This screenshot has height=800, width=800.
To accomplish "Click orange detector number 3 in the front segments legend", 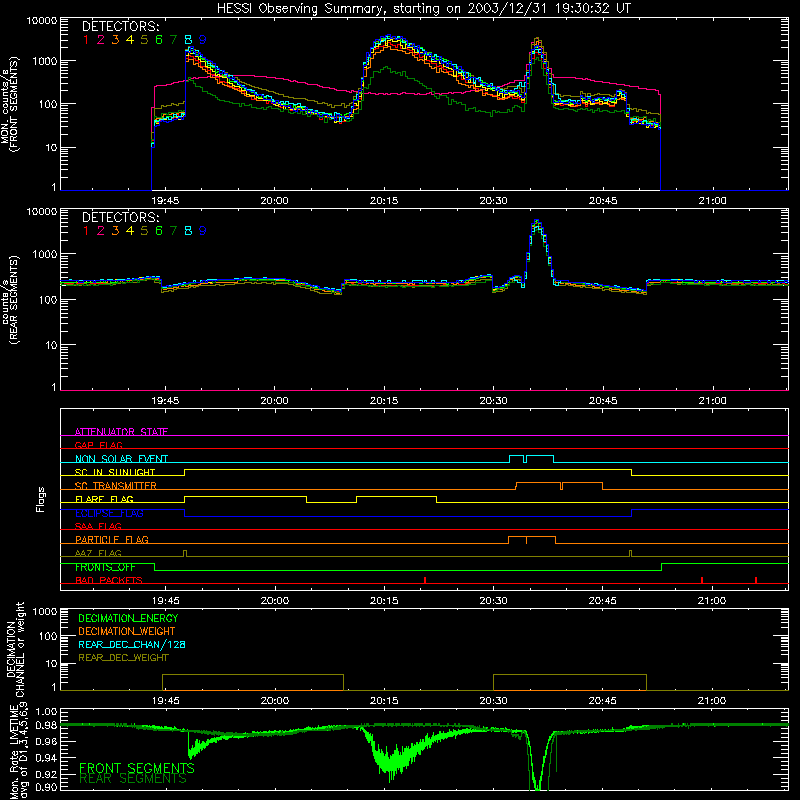I will 115,40.
